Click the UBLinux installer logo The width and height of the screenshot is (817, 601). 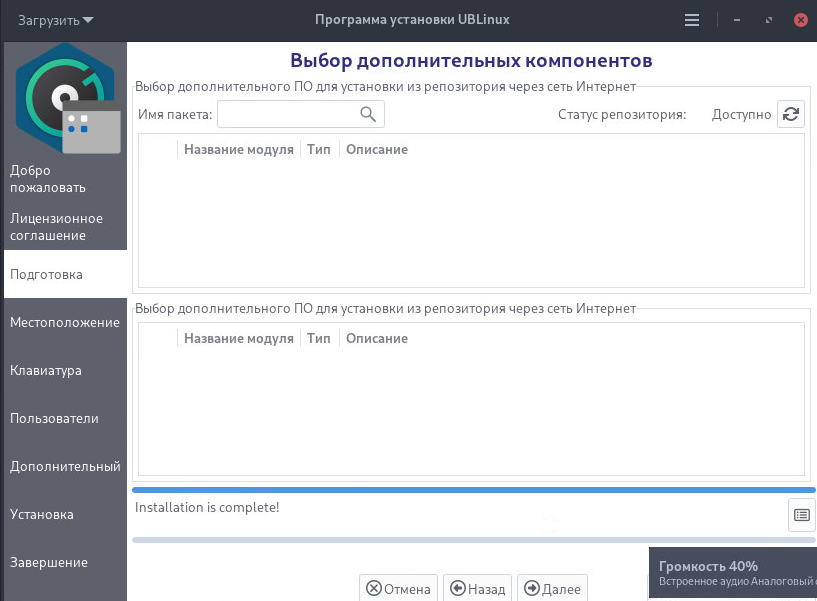66,97
